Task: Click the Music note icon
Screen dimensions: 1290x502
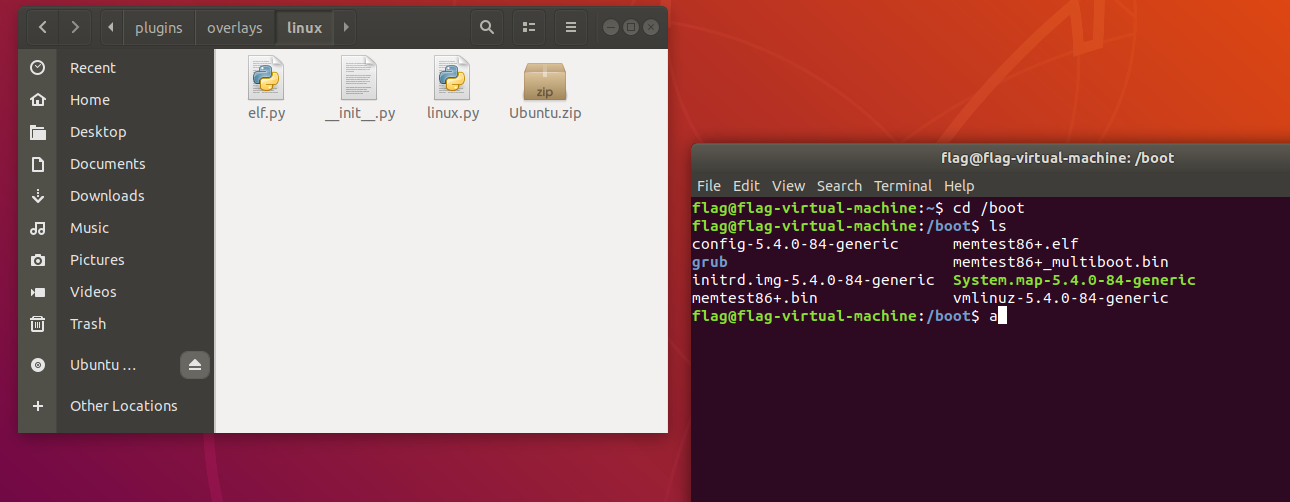Action: tap(38, 228)
